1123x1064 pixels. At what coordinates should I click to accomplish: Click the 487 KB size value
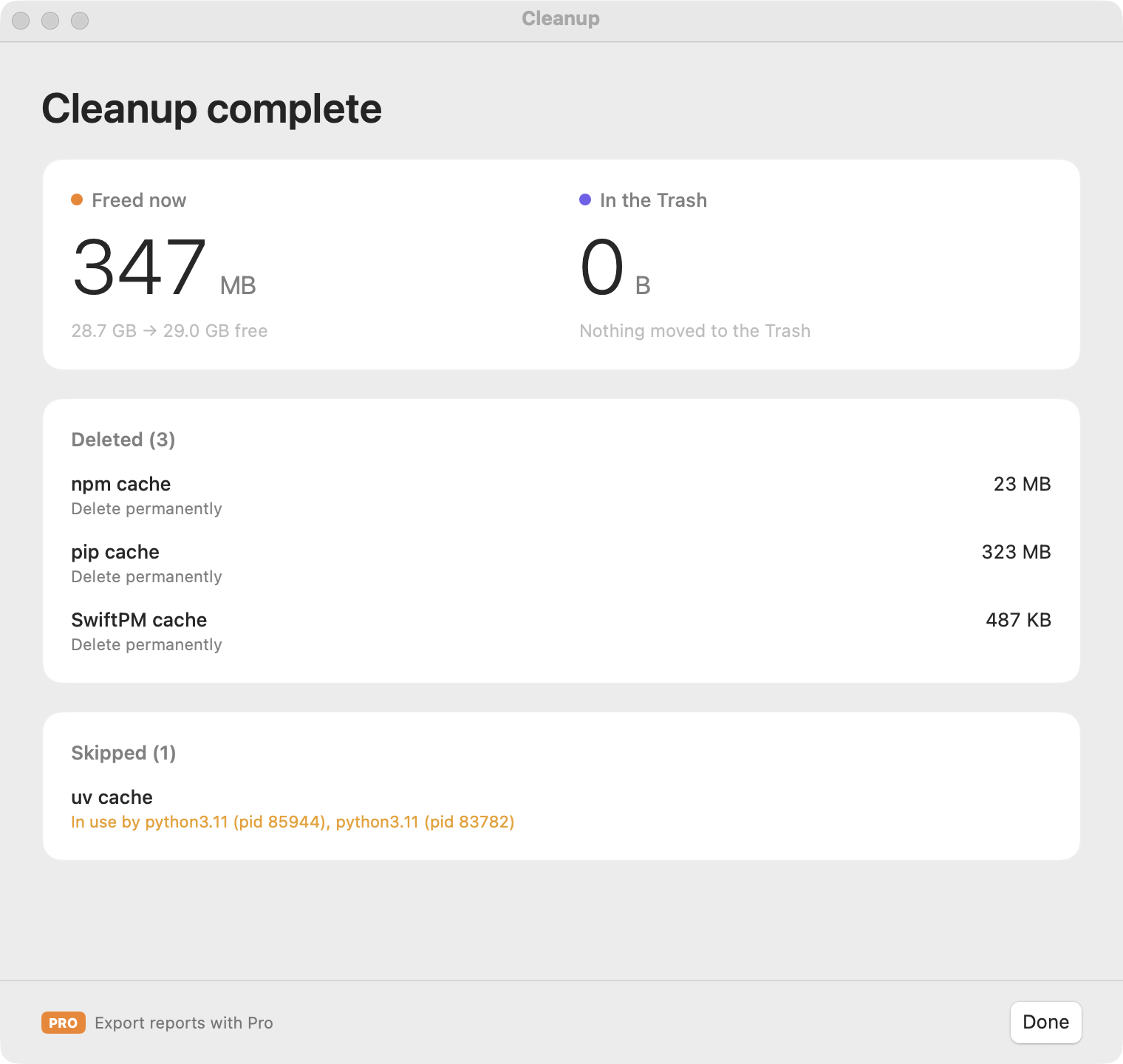point(1018,620)
